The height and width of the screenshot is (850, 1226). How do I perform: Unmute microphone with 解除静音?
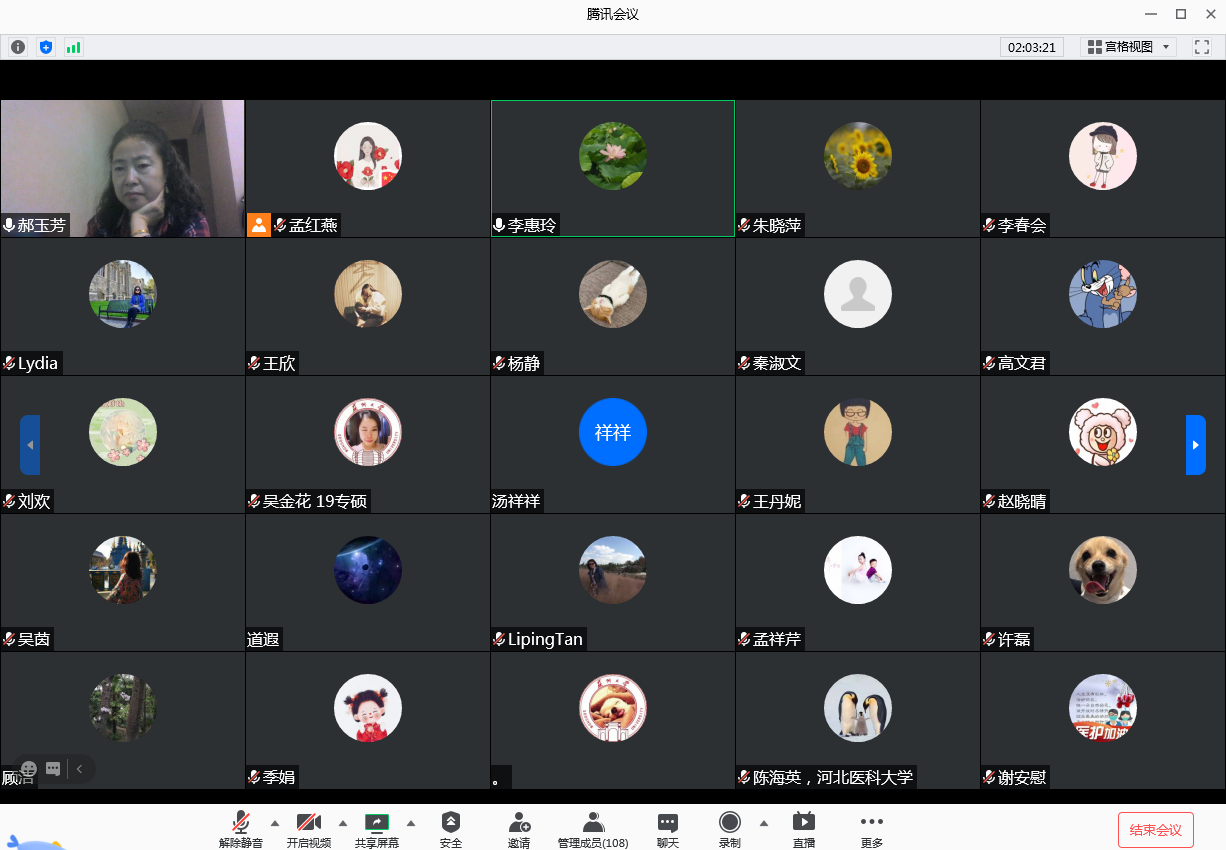pyautogui.click(x=241, y=829)
